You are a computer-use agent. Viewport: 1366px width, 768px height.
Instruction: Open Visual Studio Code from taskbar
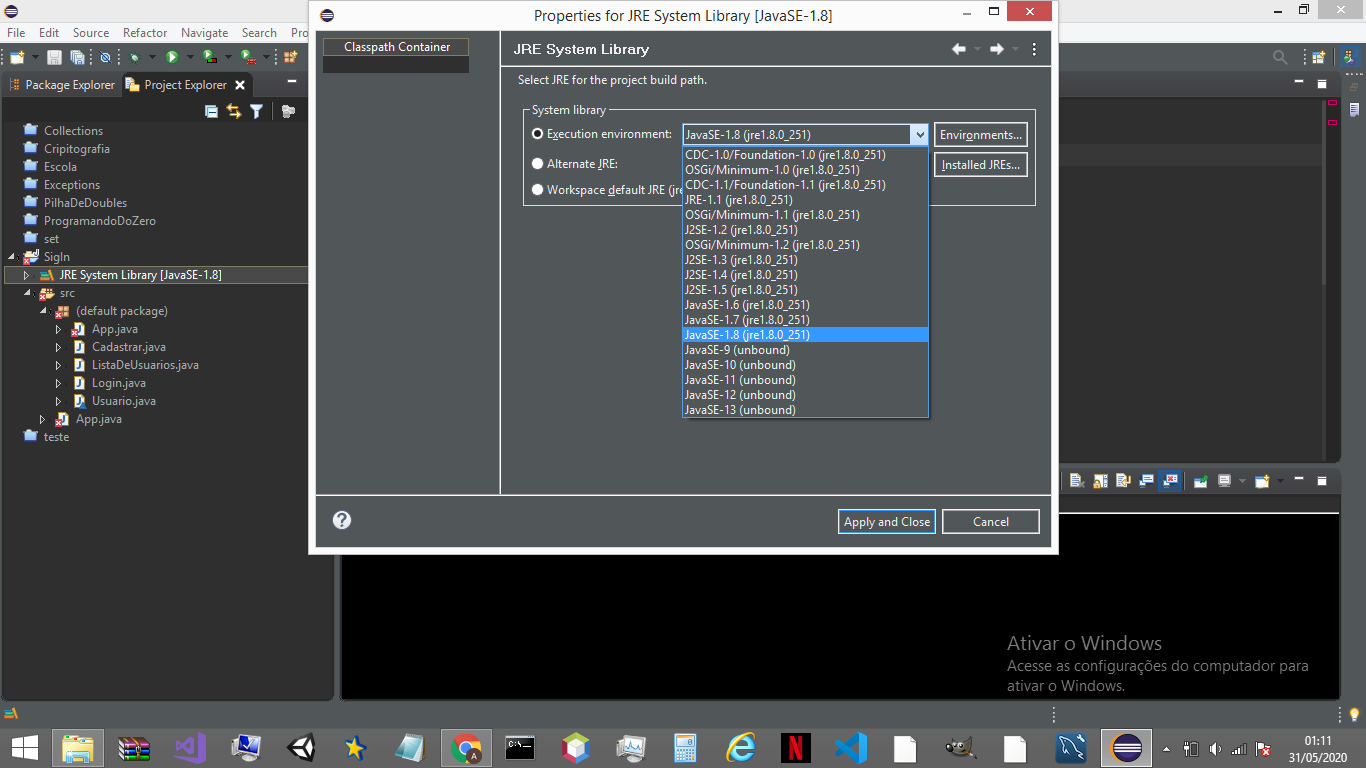coord(851,747)
